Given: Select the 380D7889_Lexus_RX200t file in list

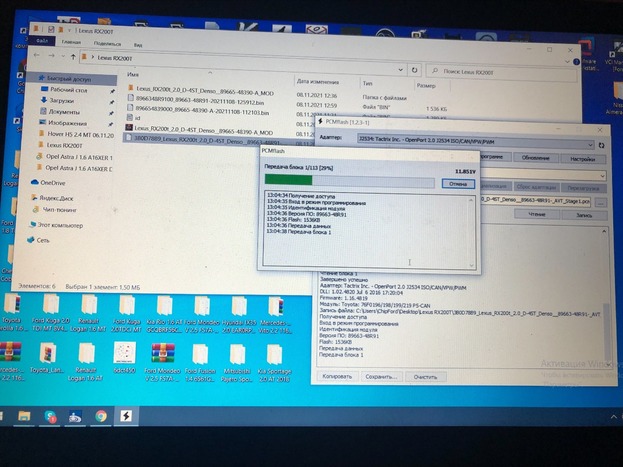Looking at the screenshot, I should (190, 138).
